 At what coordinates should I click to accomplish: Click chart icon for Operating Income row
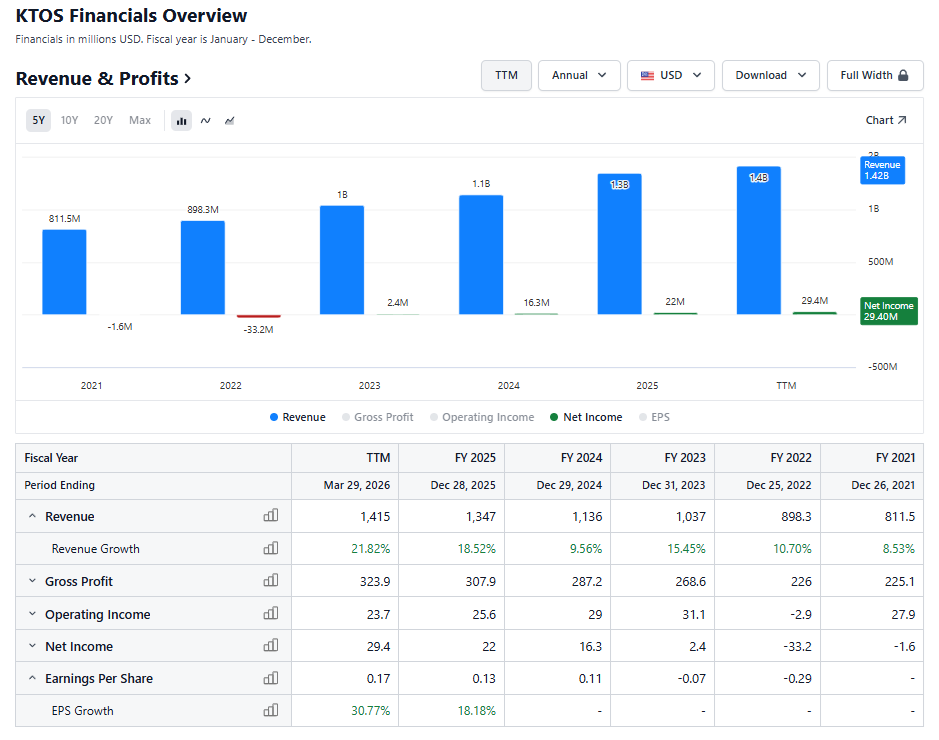point(271,613)
